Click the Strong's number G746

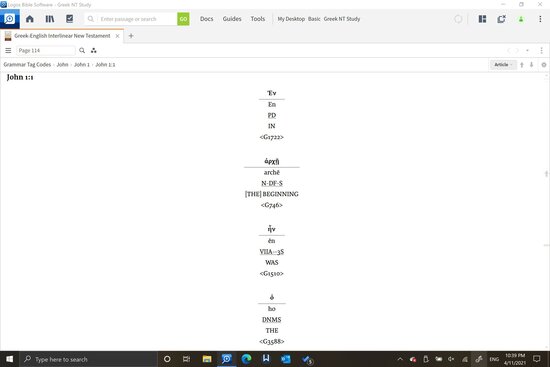pos(272,205)
